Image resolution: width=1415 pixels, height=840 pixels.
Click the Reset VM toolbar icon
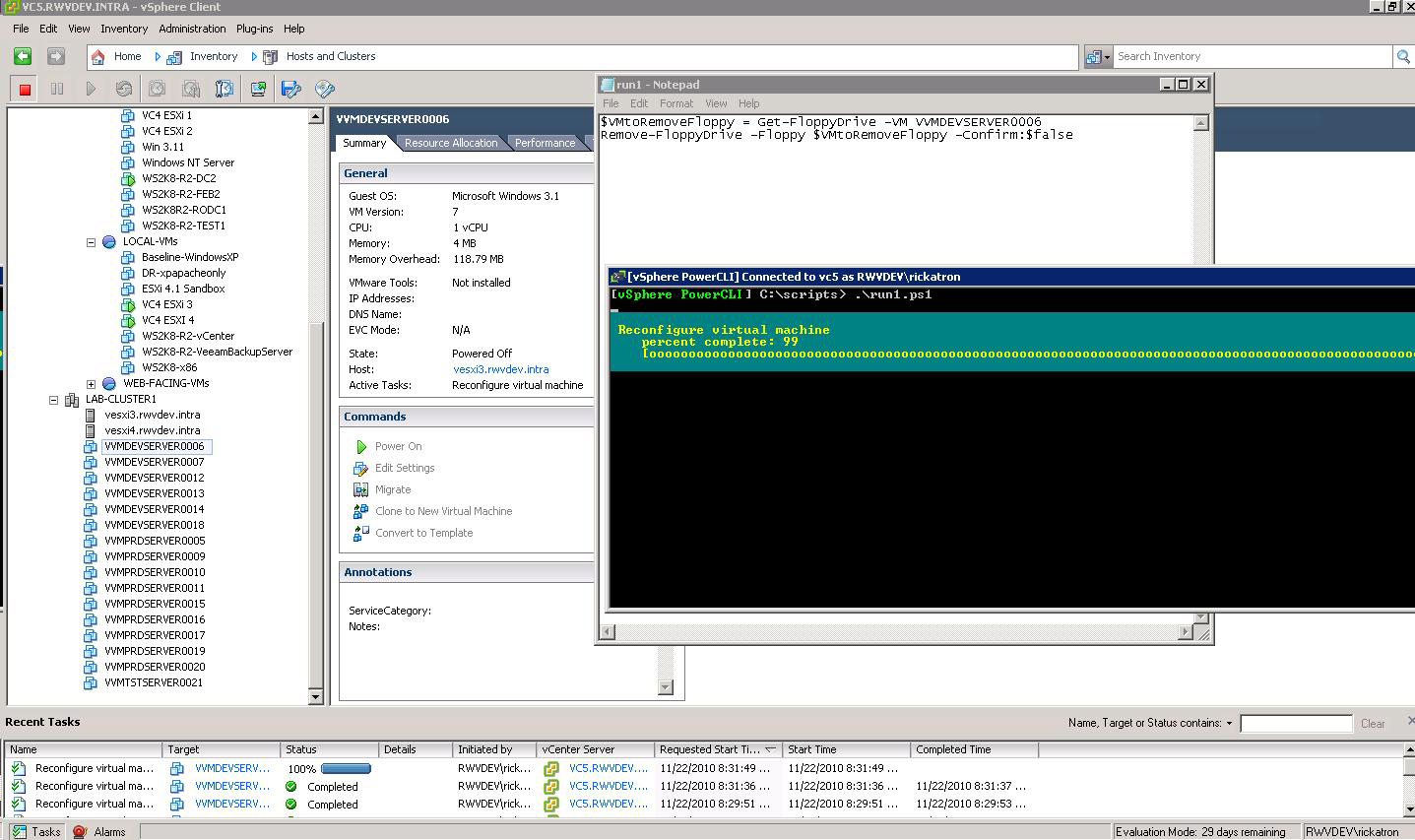click(x=124, y=89)
